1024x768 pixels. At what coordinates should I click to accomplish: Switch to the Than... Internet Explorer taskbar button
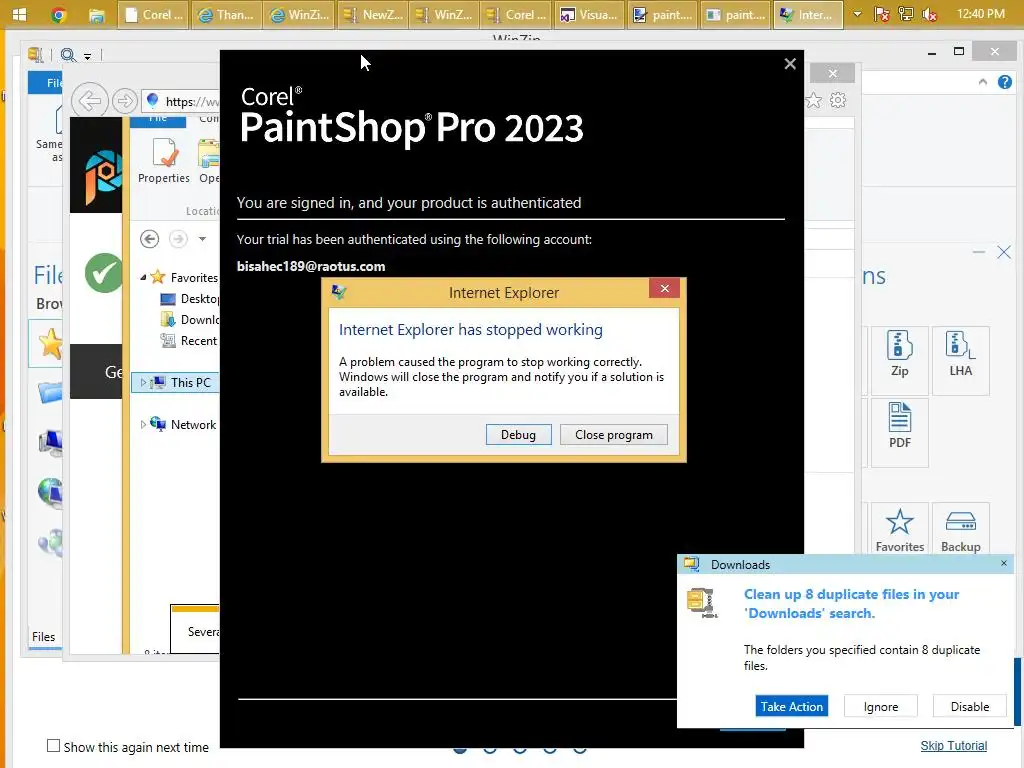[x=226, y=14]
